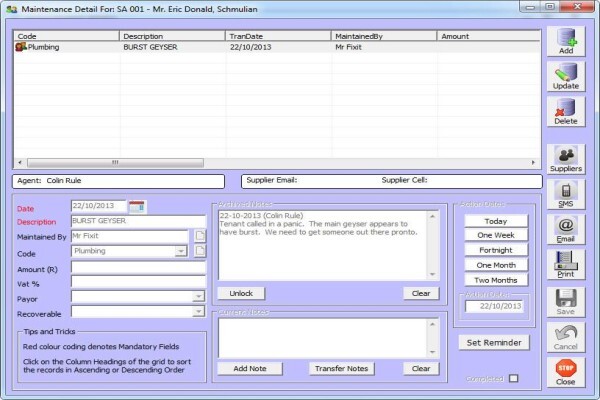Click the Current Notes text area

coord(323,338)
